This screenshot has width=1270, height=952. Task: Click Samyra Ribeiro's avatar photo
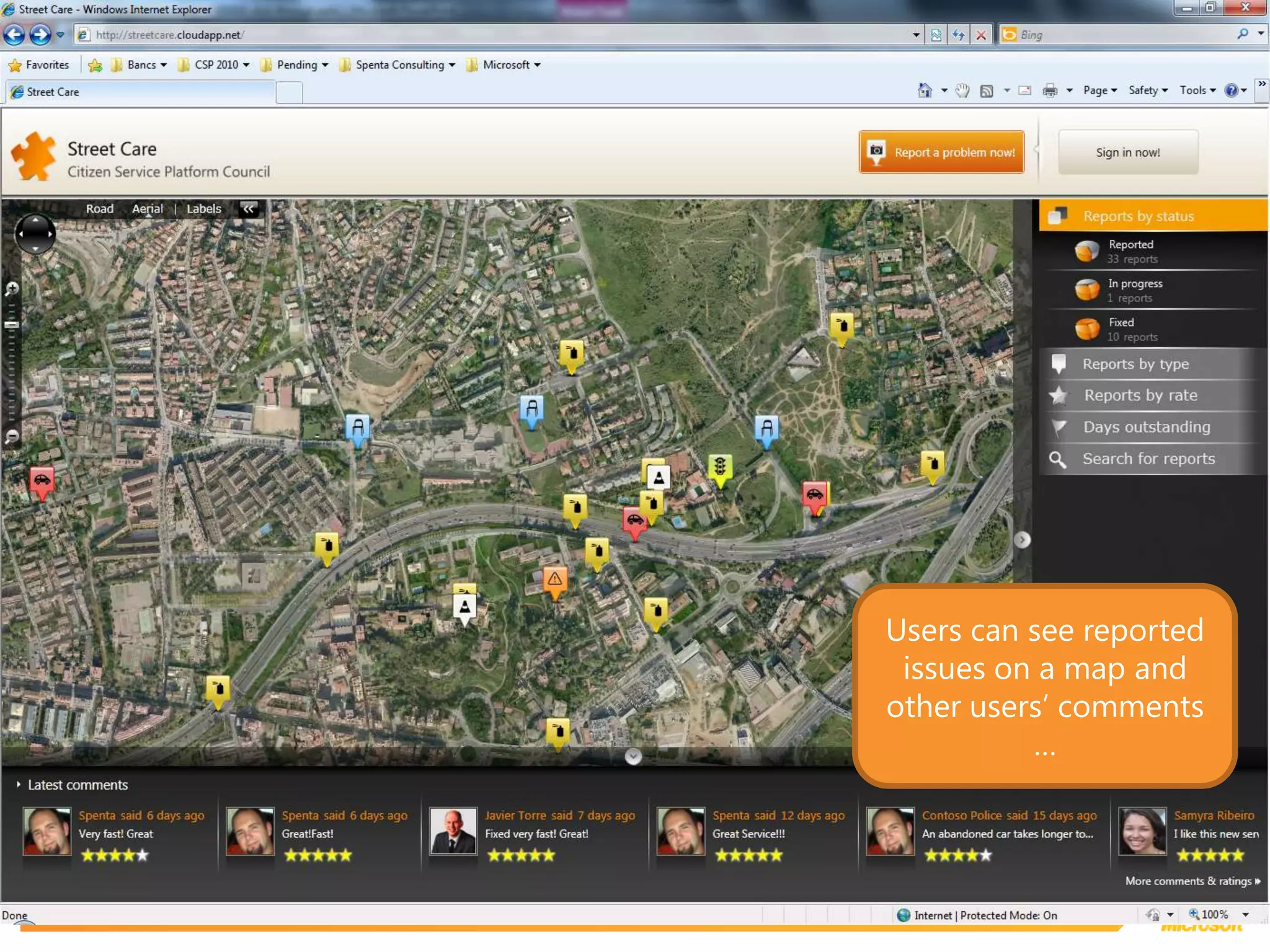pyautogui.click(x=1142, y=831)
